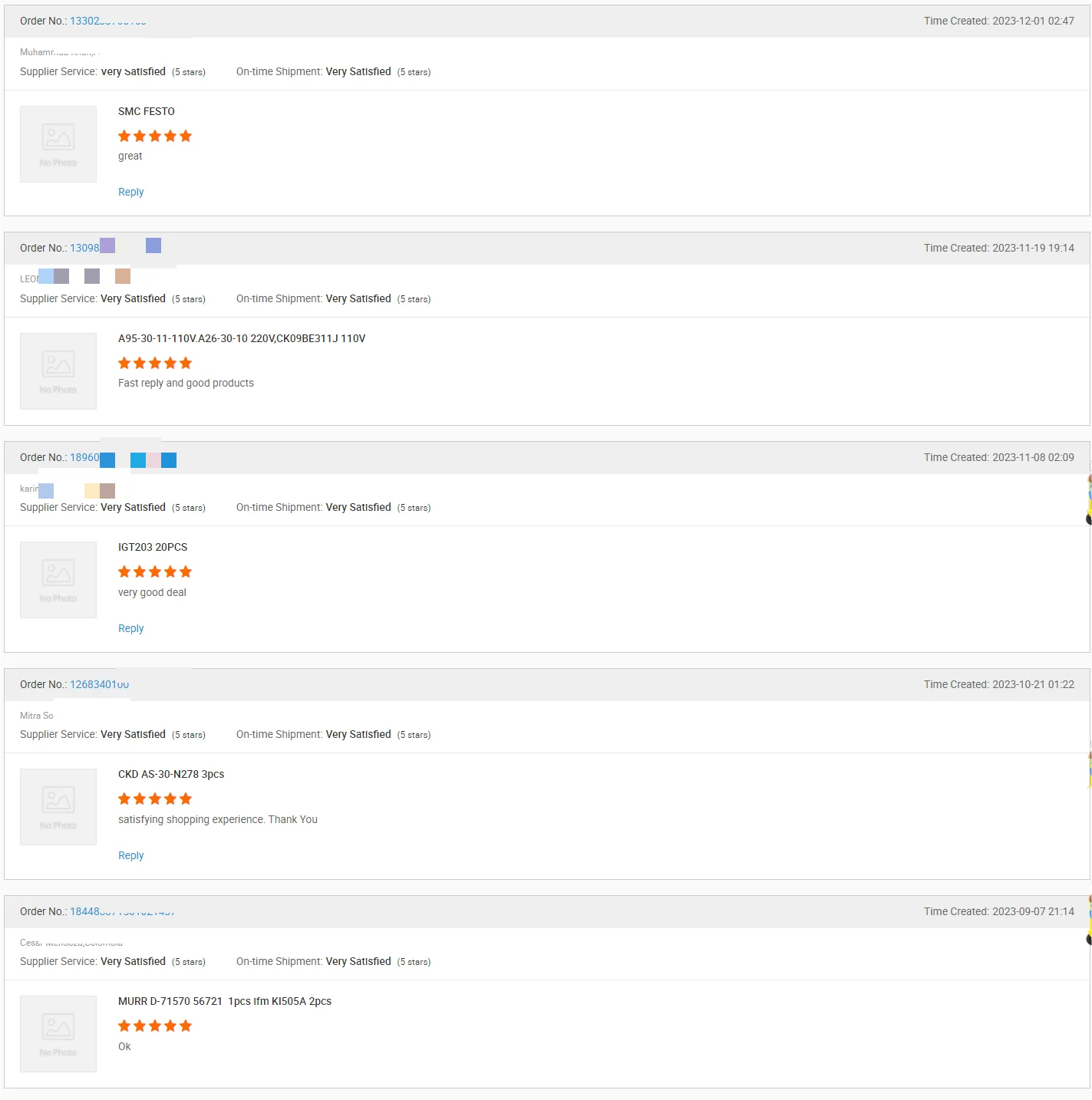Click Reply under the SMC FESTO review
The image size is (1092, 1100).
point(130,192)
